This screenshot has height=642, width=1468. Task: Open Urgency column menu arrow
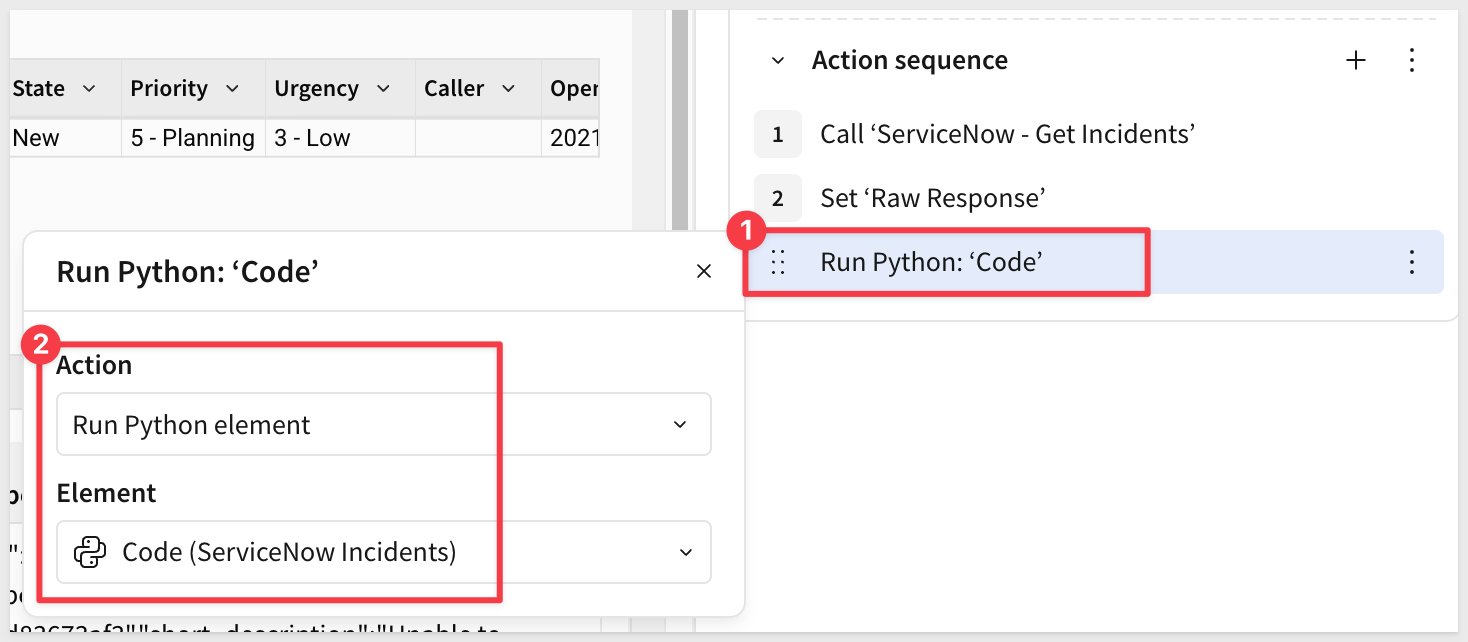coord(383,89)
